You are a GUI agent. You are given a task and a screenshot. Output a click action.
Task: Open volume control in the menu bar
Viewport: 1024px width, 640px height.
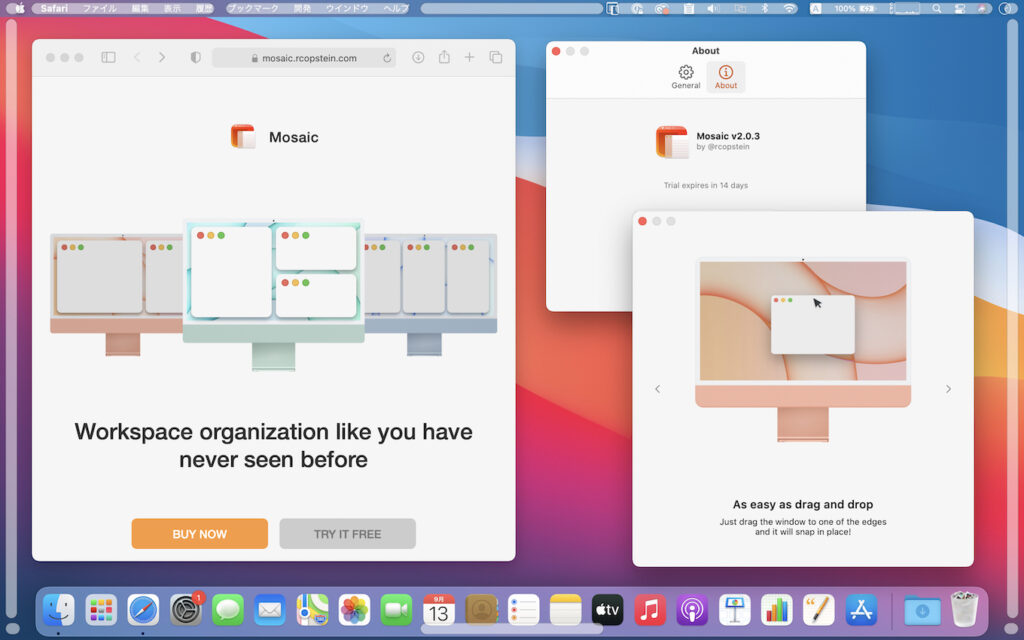(713, 8)
